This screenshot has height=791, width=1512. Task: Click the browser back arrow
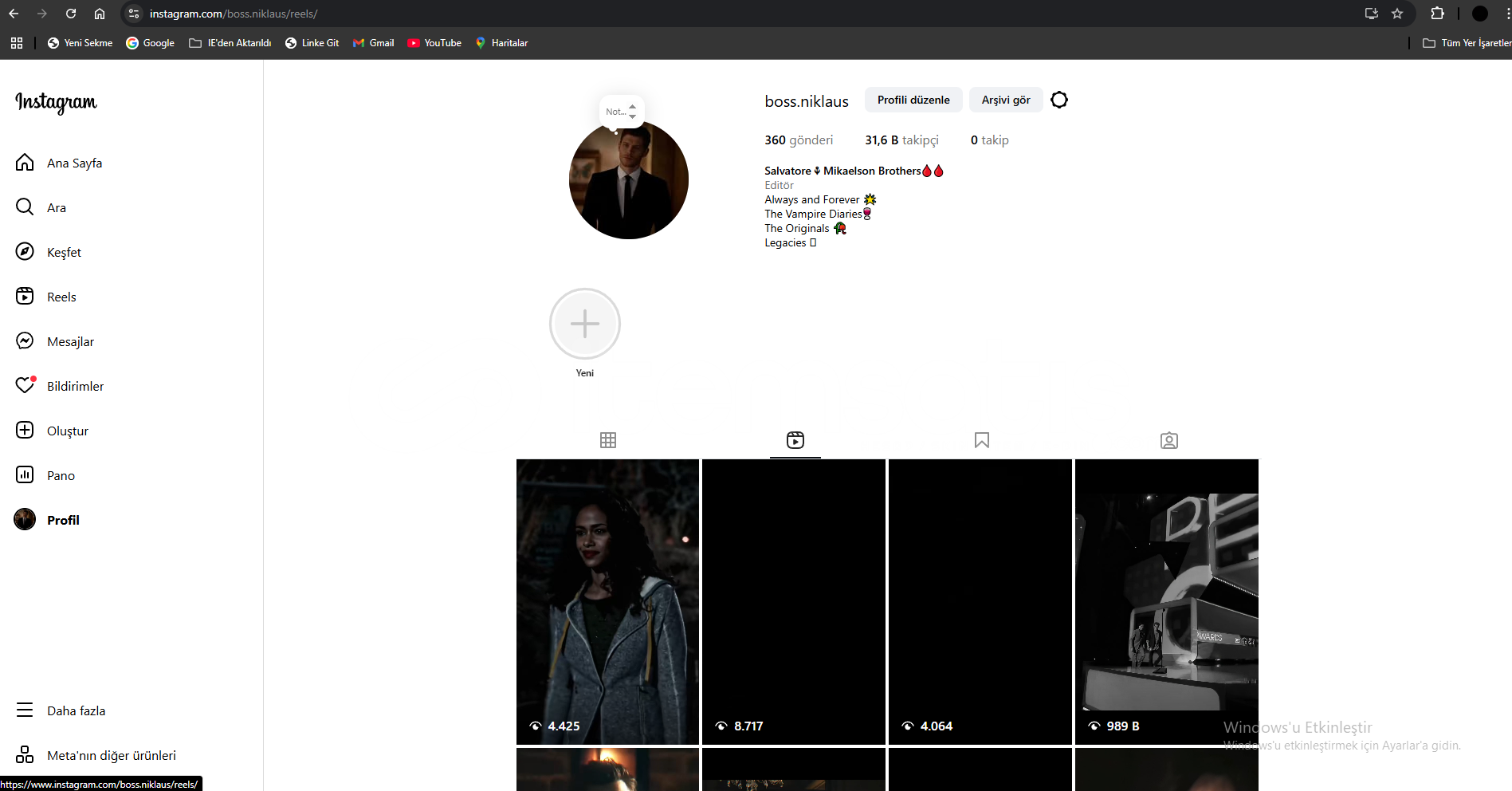[x=14, y=14]
